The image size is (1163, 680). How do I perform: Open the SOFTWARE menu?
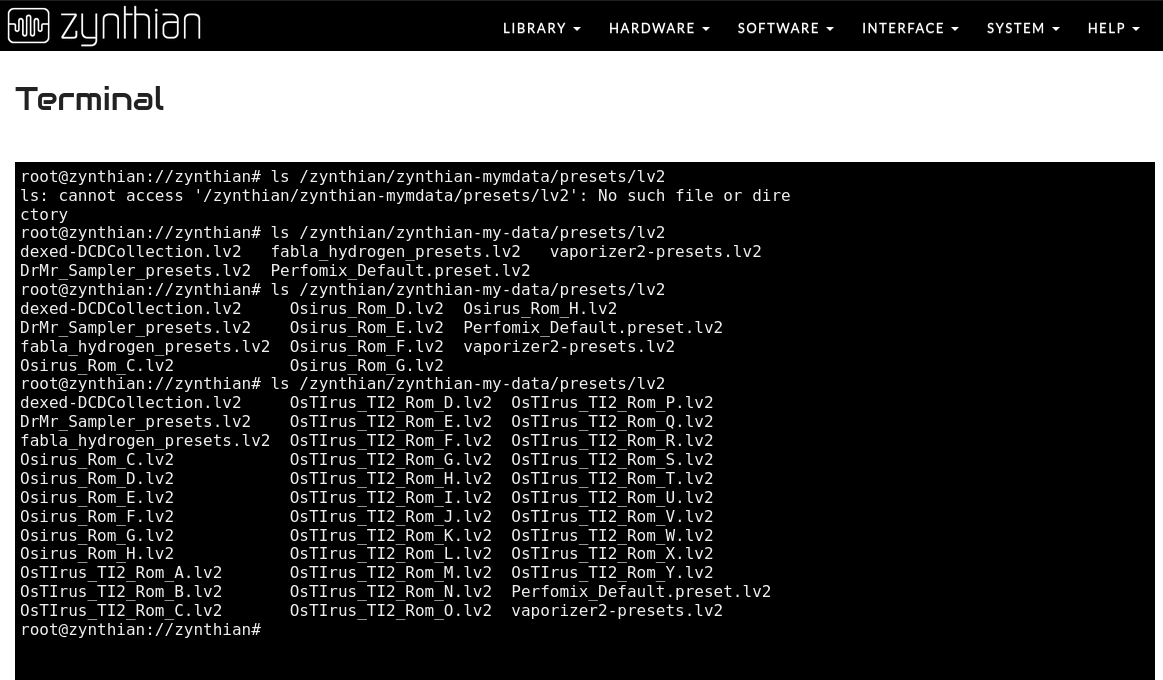coord(785,29)
